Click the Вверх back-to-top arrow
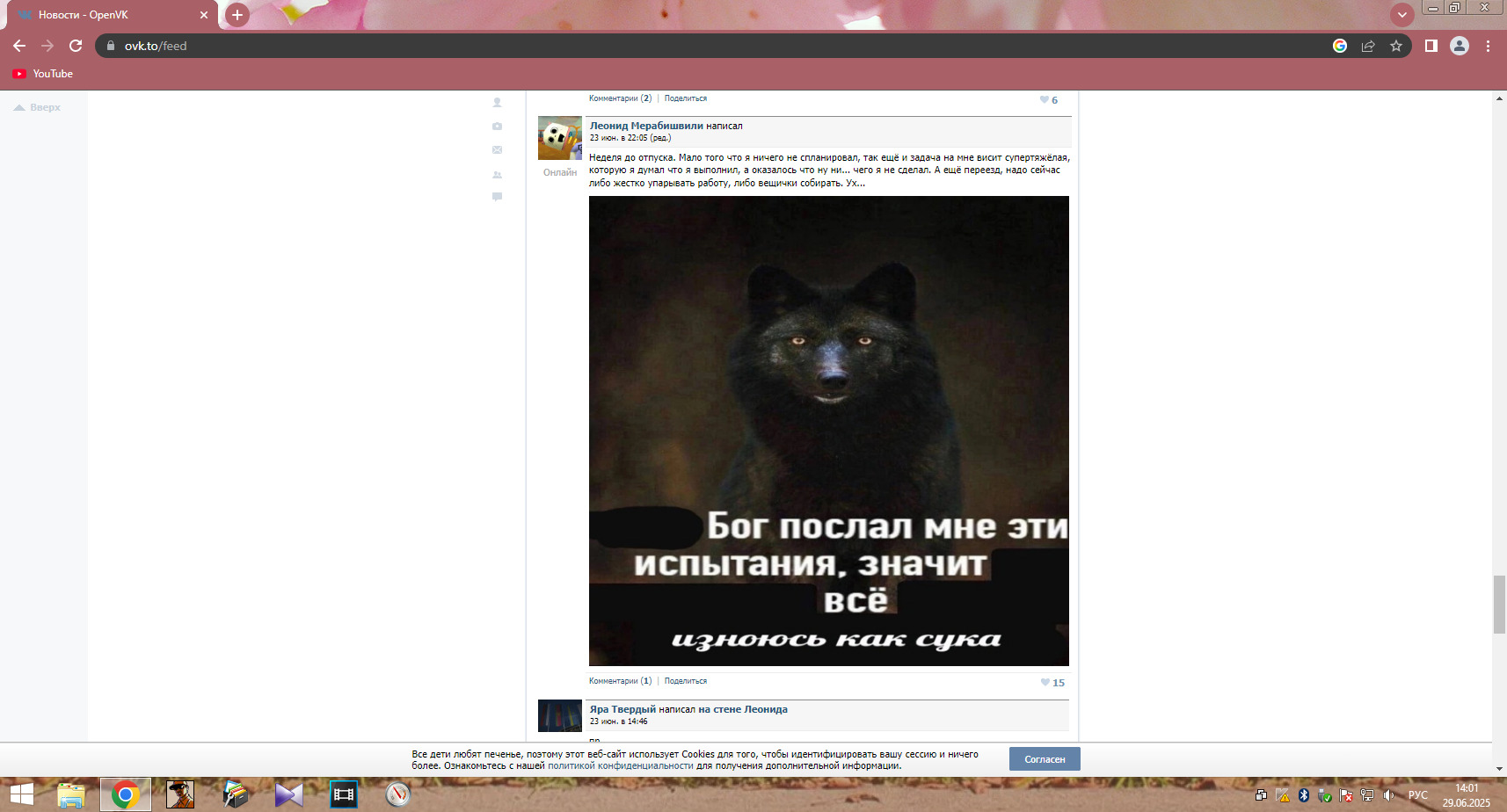1507x812 pixels. tap(37, 107)
